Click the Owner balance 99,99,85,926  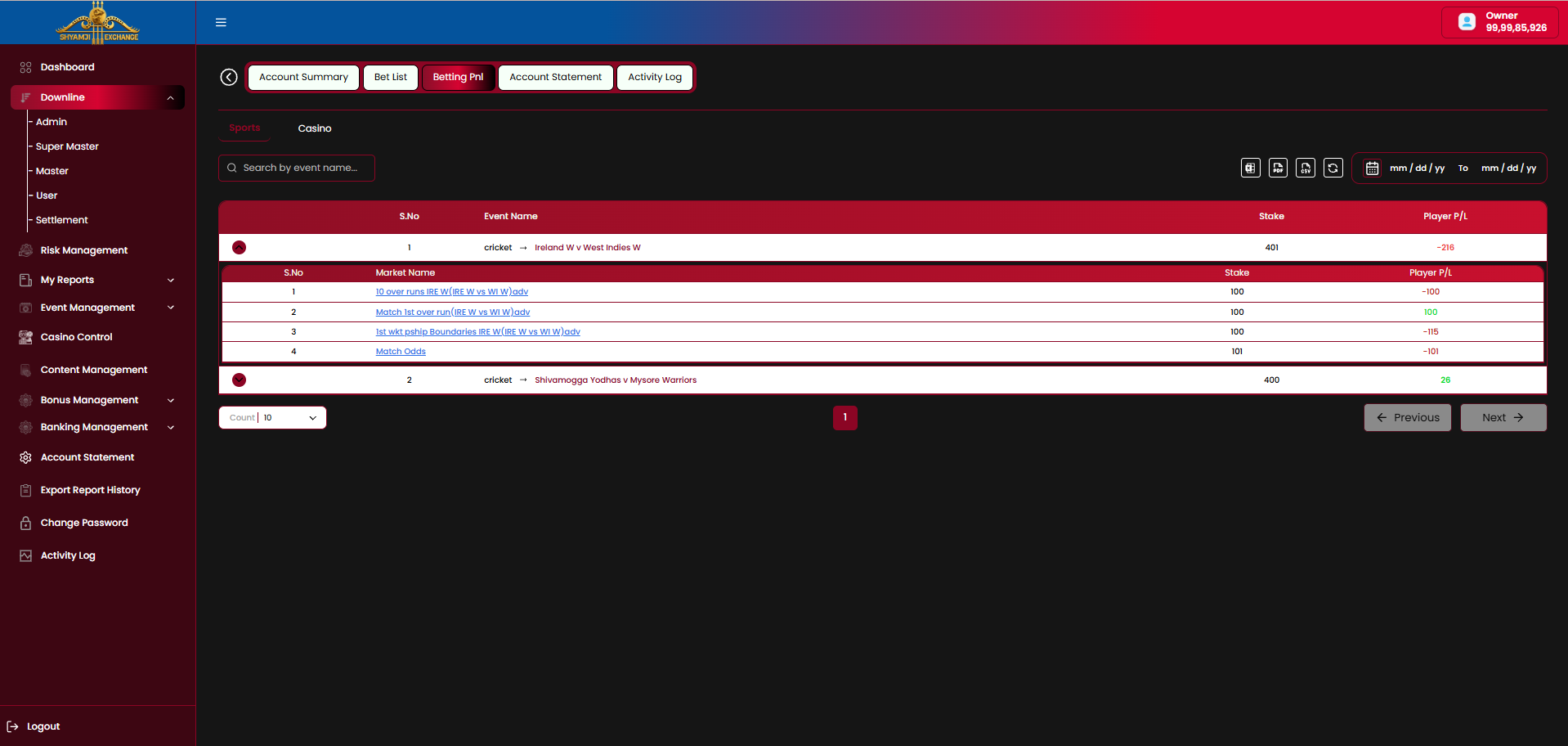click(x=1516, y=28)
